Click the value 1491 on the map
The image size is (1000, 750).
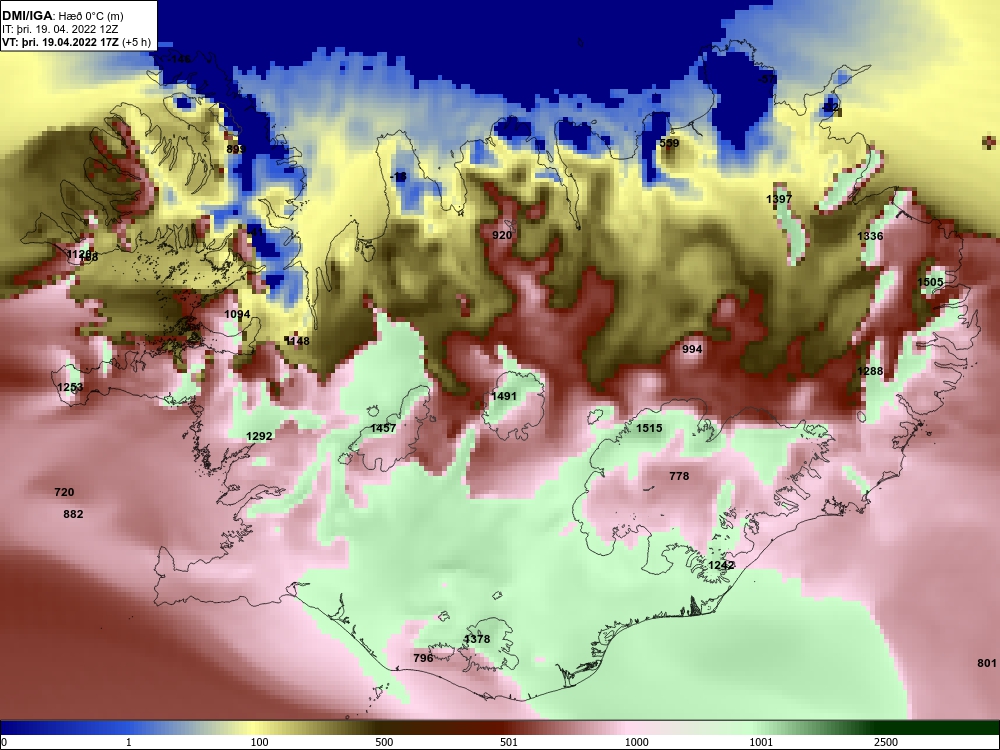pos(504,396)
